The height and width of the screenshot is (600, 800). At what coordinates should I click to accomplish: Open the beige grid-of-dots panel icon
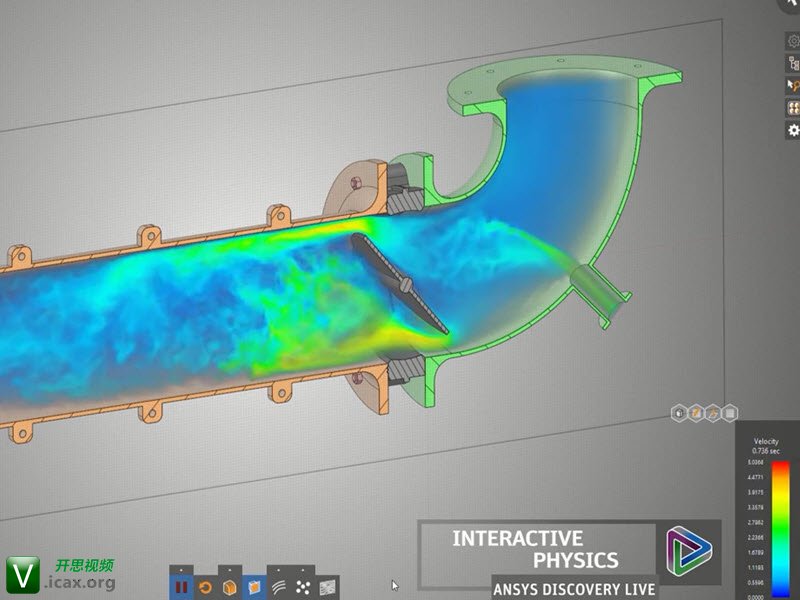tap(793, 108)
